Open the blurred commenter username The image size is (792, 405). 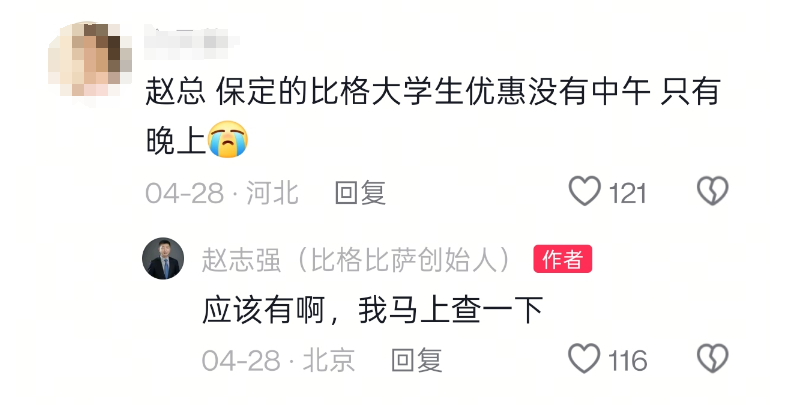(x=192, y=40)
